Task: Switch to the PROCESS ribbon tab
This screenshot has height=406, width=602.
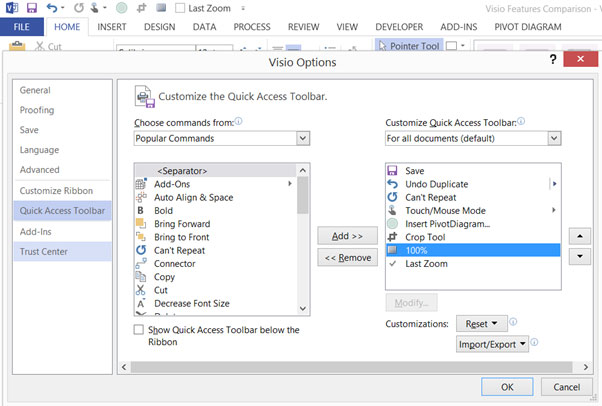Action: click(252, 27)
